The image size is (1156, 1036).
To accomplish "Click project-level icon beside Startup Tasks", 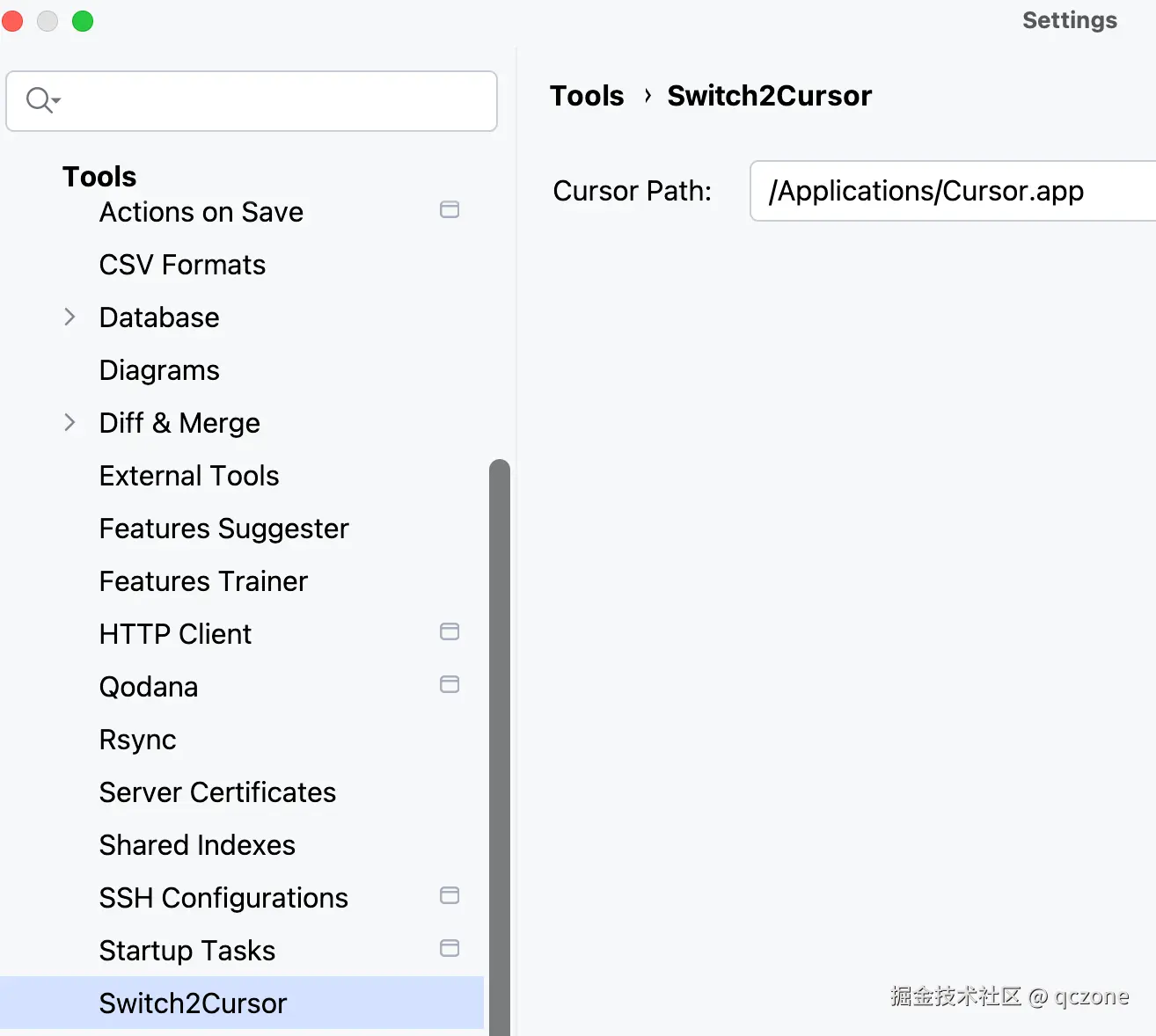I will click(450, 949).
